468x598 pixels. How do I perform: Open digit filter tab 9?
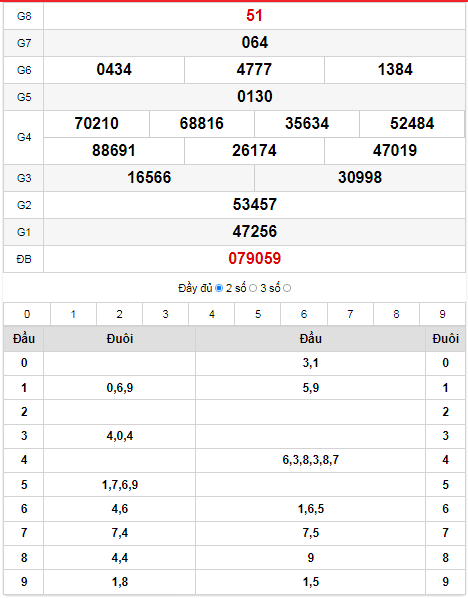pos(442,314)
